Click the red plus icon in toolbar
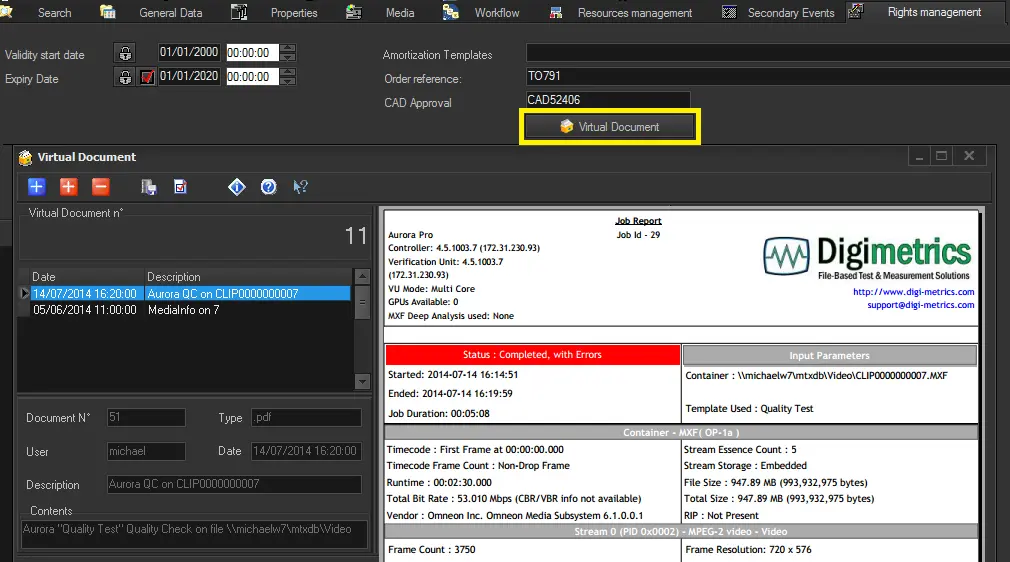 click(68, 186)
